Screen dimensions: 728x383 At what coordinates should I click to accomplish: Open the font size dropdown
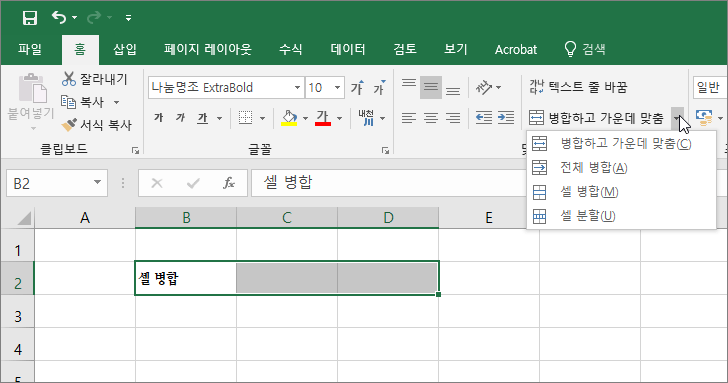tap(338, 87)
